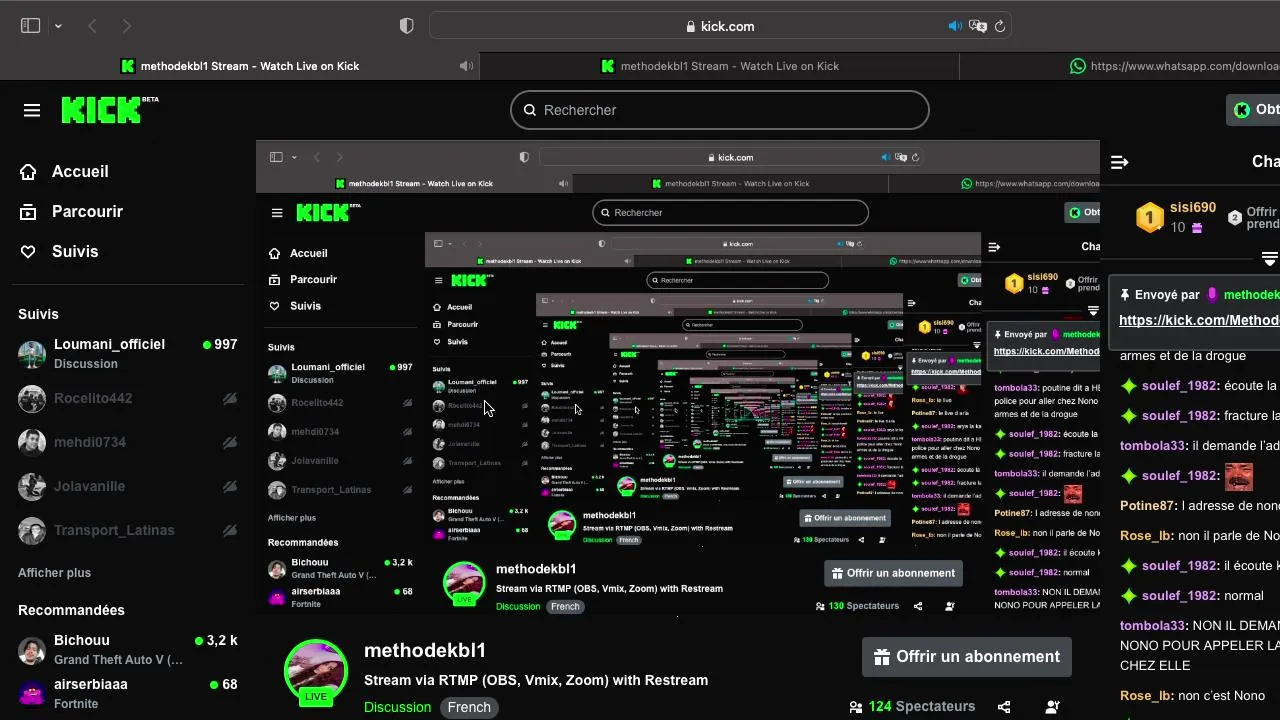Screen dimensions: 1280x720
Task: Open Suivis with the heart in the outer sidebar
Action: click(x=59, y=252)
